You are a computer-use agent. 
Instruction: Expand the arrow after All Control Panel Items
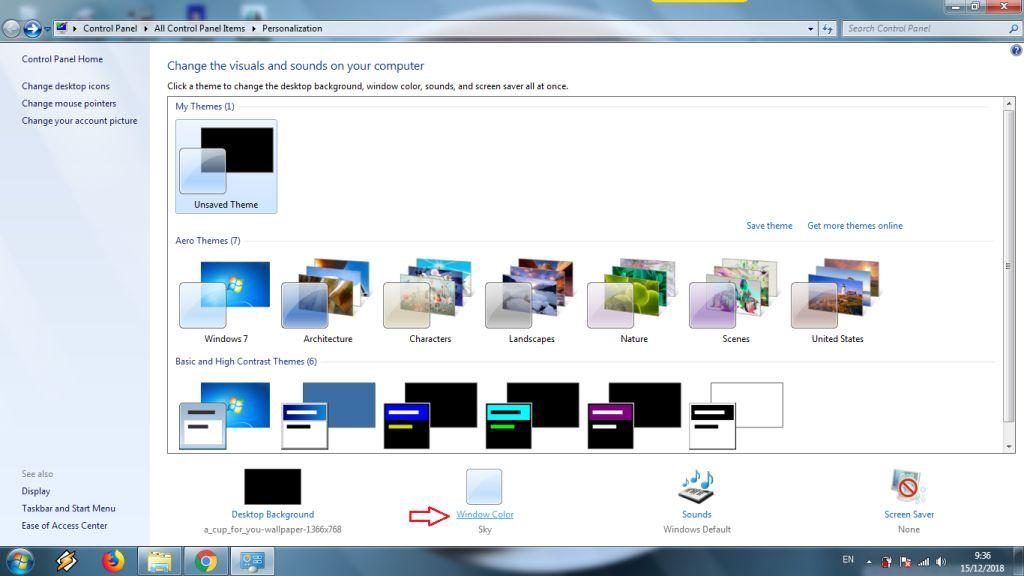[x=253, y=29]
